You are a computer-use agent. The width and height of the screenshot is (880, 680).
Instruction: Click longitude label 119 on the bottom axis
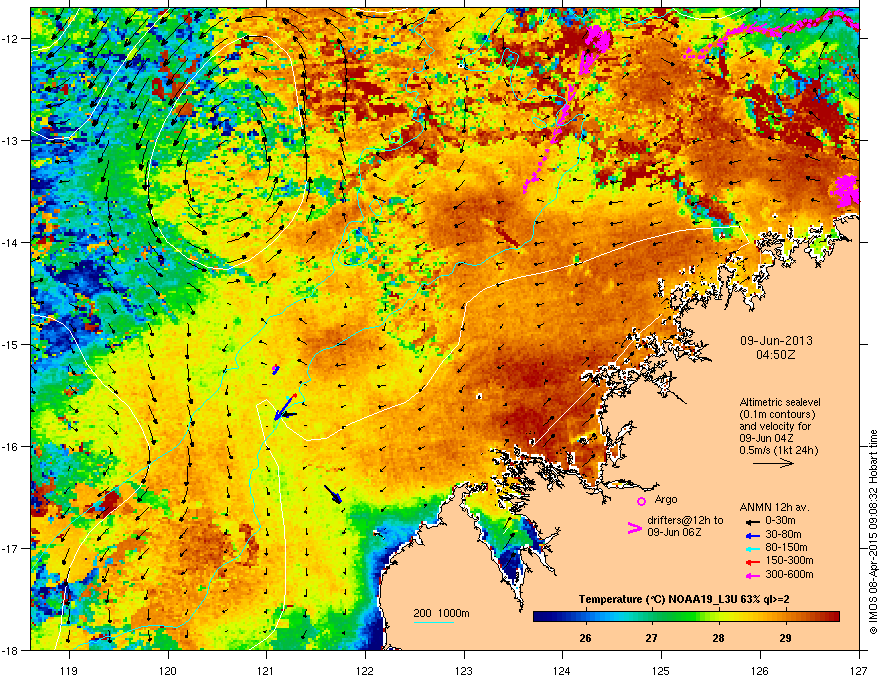[69, 670]
